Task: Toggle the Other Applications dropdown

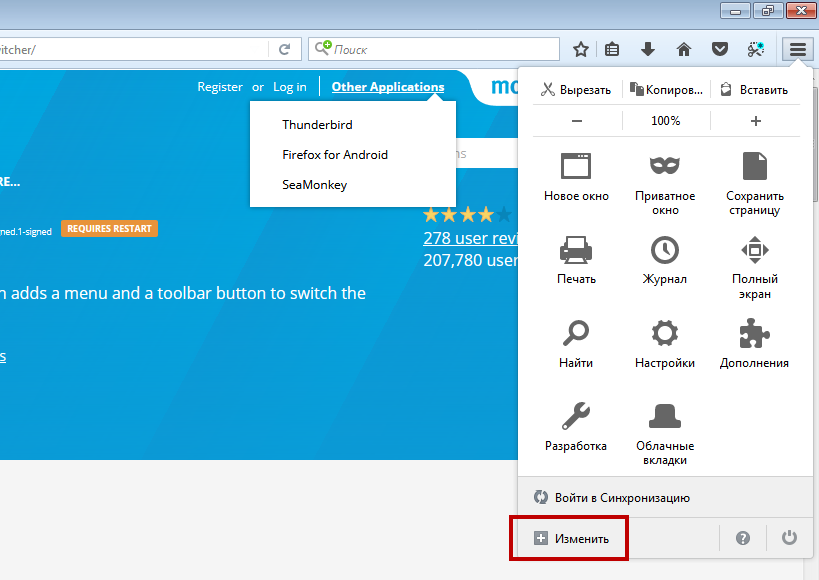Action: (x=388, y=87)
